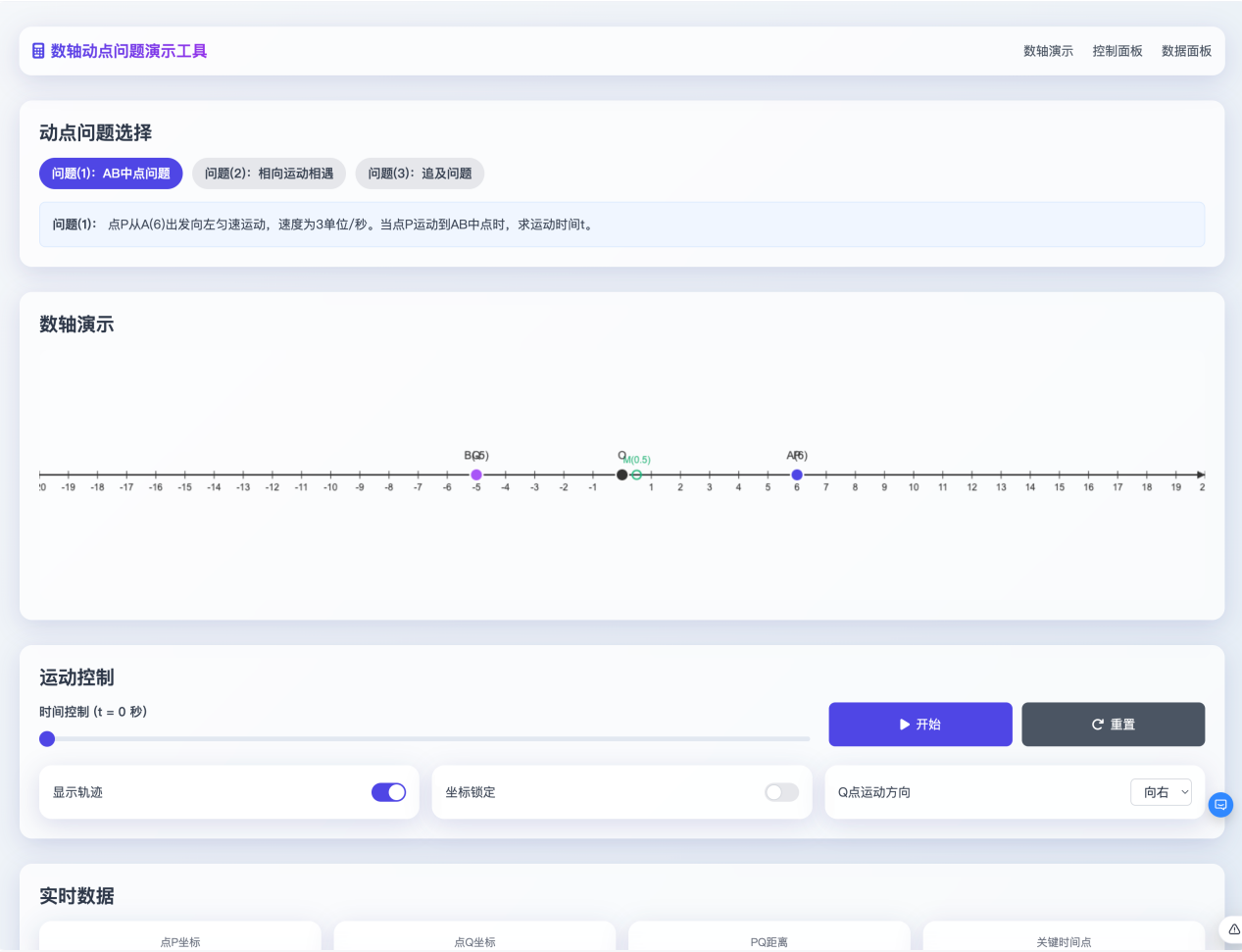Click the green hollow midpoint M(0.5) marker

(637, 475)
